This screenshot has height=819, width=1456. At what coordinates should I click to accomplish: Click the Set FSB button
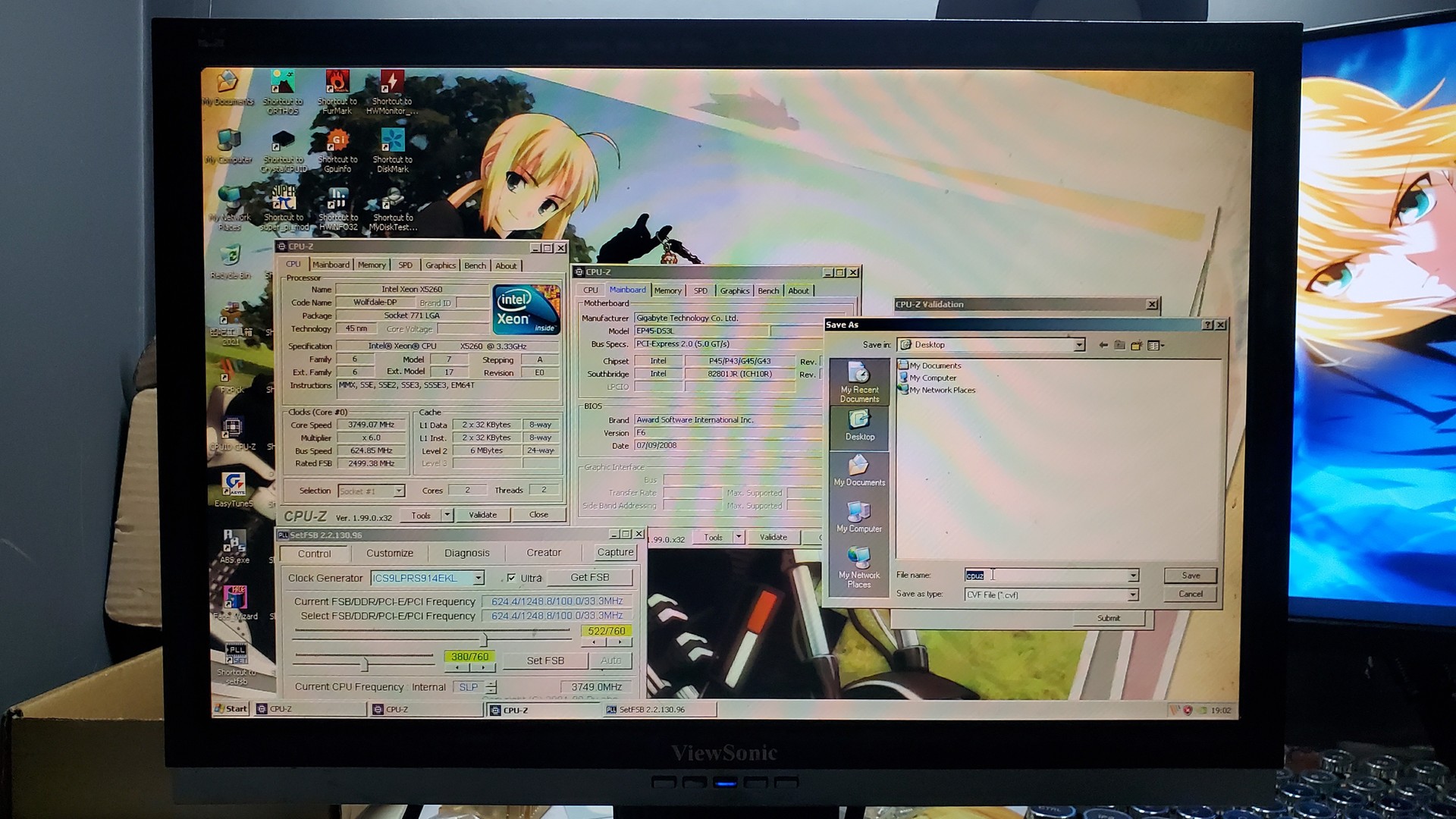coord(545,661)
